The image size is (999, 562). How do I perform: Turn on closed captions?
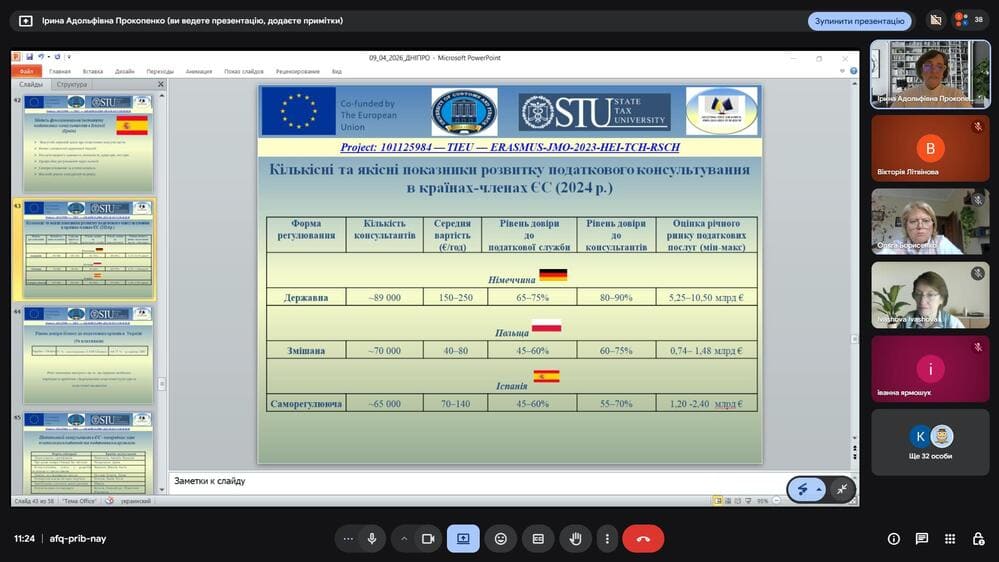pos(538,538)
